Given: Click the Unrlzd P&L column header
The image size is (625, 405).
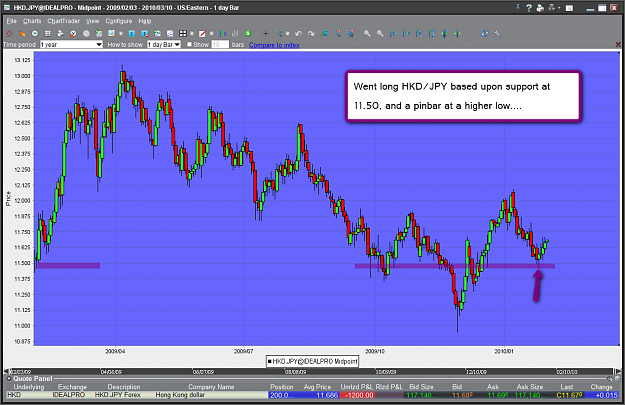Looking at the screenshot, I should click(x=357, y=387).
